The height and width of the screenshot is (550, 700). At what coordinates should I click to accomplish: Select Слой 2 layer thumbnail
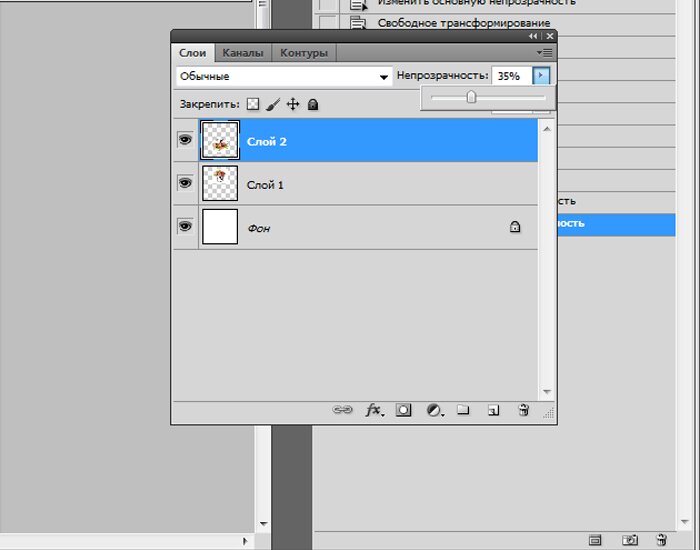[x=220, y=140]
